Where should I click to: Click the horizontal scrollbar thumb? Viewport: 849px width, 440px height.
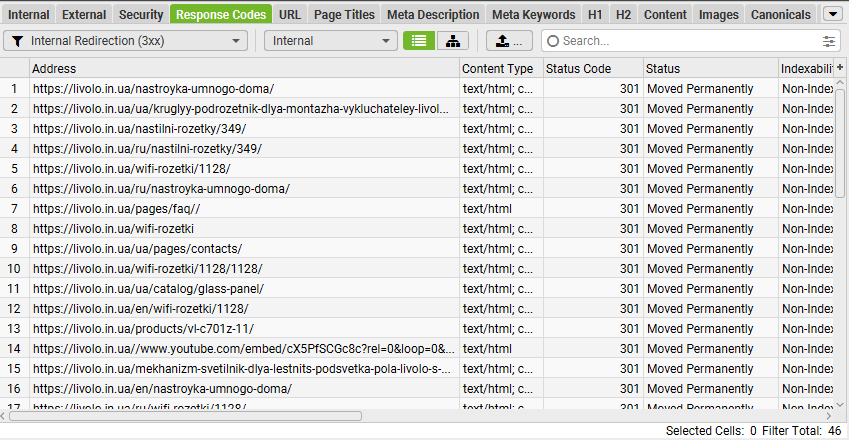(185, 416)
